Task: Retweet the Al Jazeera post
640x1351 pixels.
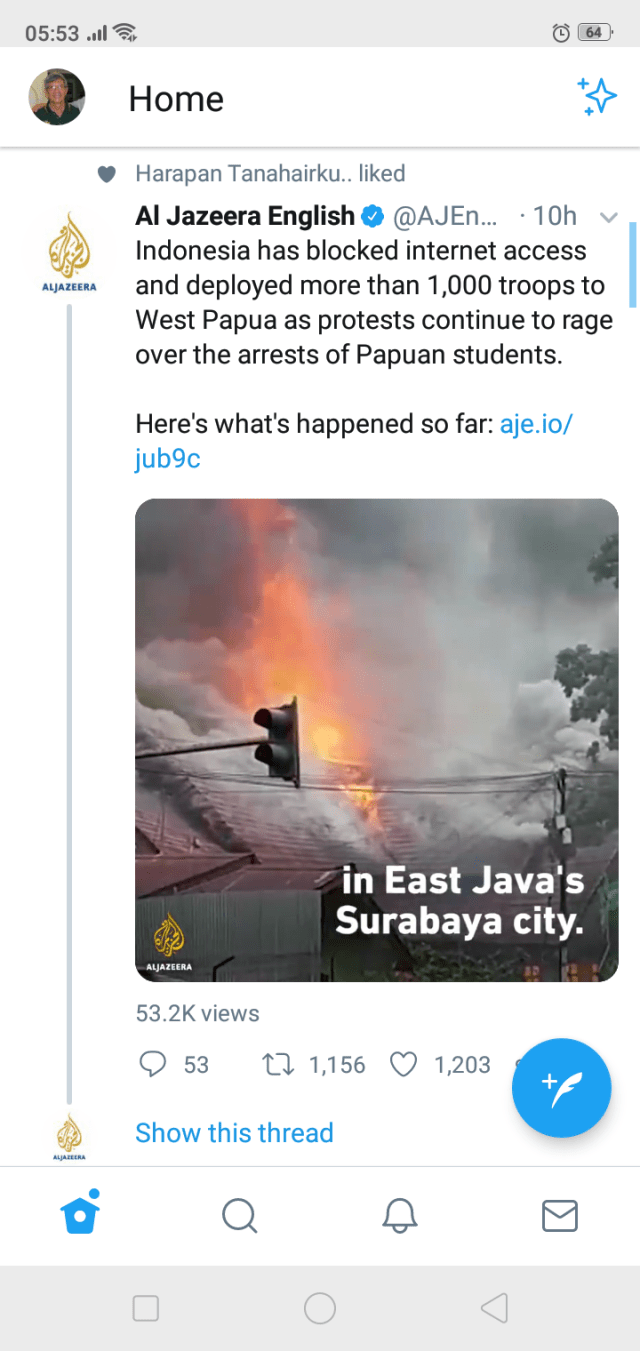Action: point(276,1065)
